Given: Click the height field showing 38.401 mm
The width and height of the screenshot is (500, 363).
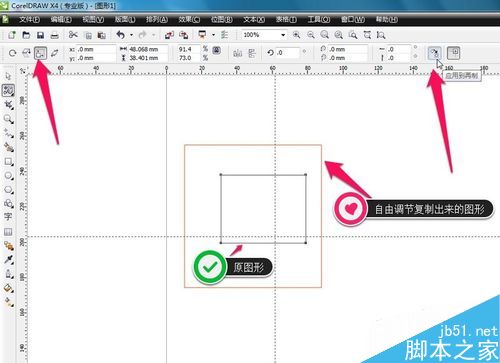Looking at the screenshot, I should [148, 58].
